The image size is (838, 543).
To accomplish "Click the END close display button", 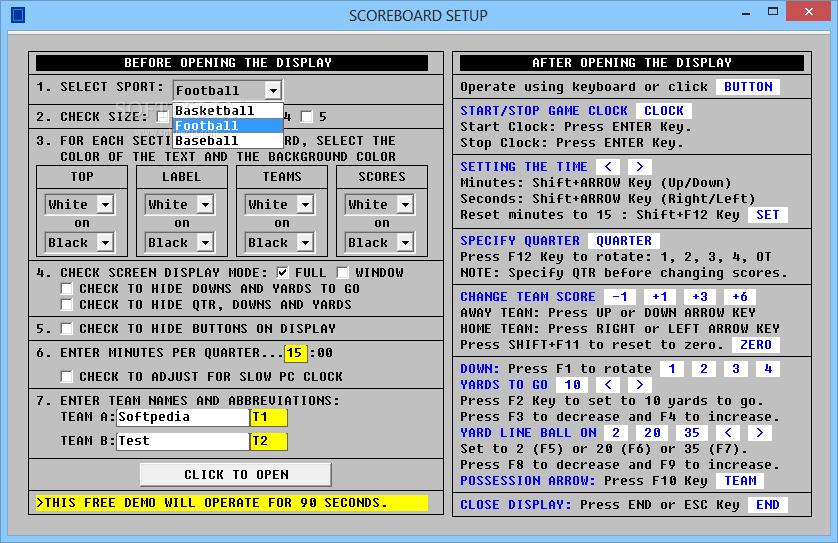I will tap(767, 505).
